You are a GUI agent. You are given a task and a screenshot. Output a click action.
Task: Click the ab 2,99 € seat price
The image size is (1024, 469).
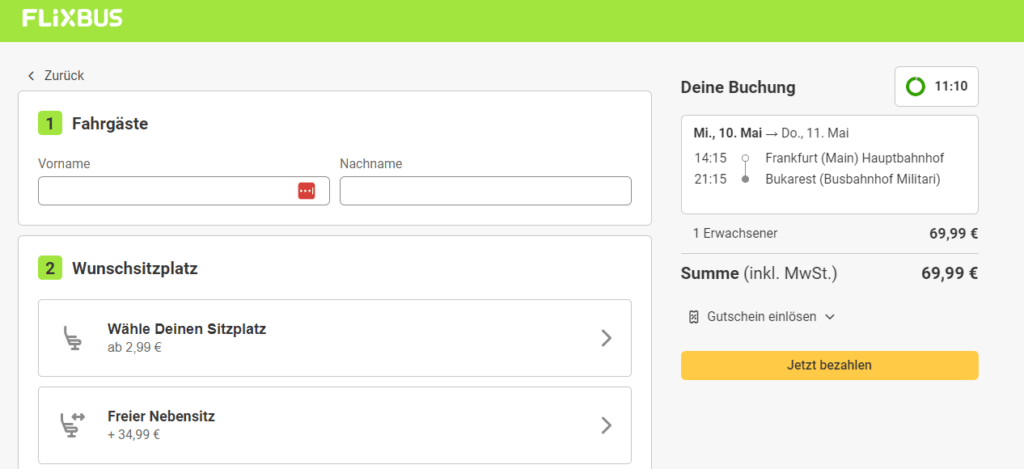coord(135,348)
